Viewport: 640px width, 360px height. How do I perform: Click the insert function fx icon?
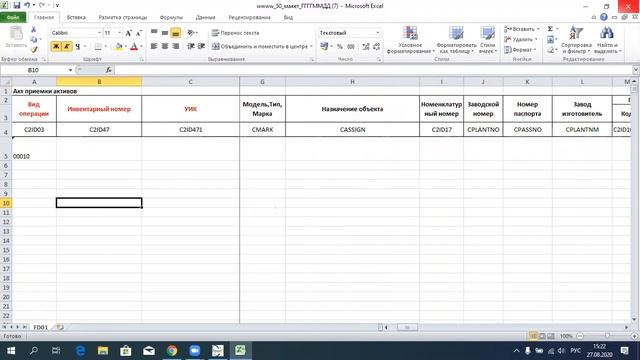(x=109, y=70)
